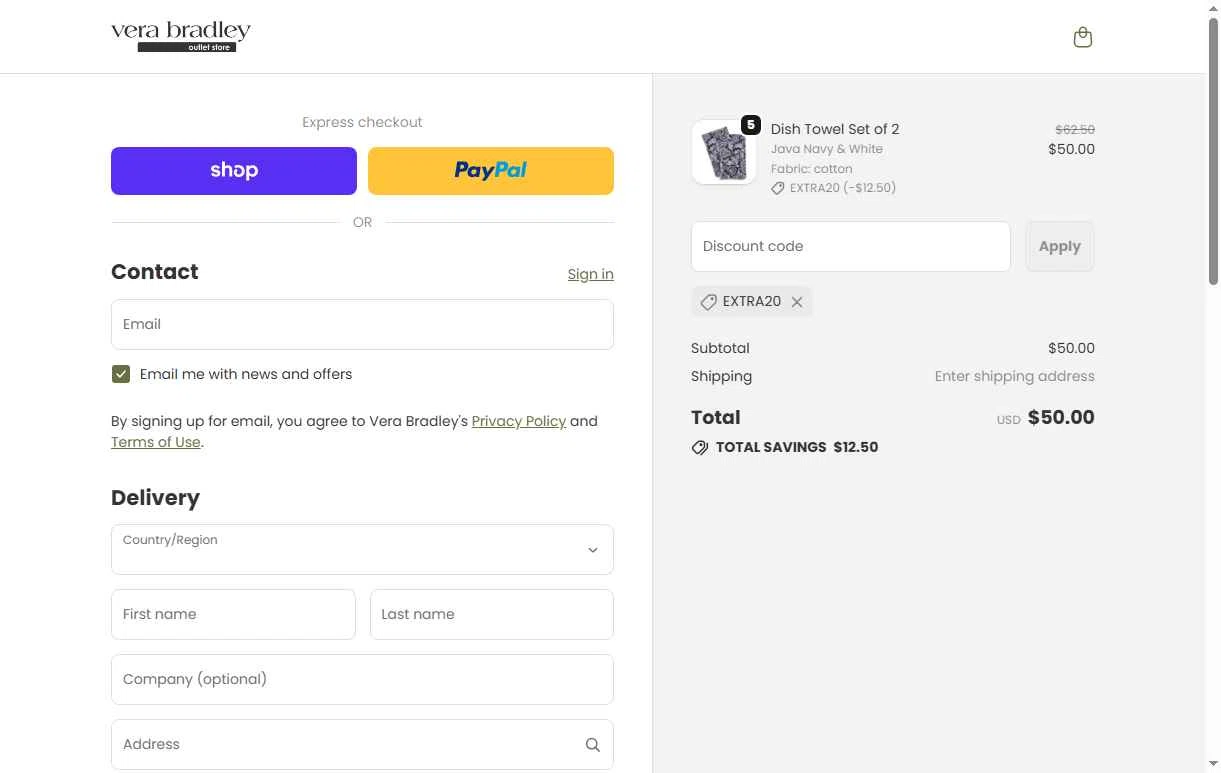Click the Apply discount button
This screenshot has width=1221, height=773.
coord(1060,246)
